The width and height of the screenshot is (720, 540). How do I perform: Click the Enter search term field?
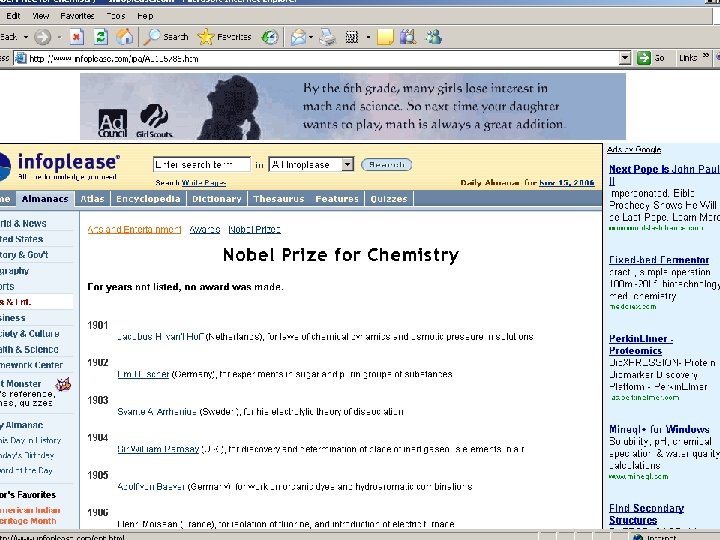click(202, 164)
